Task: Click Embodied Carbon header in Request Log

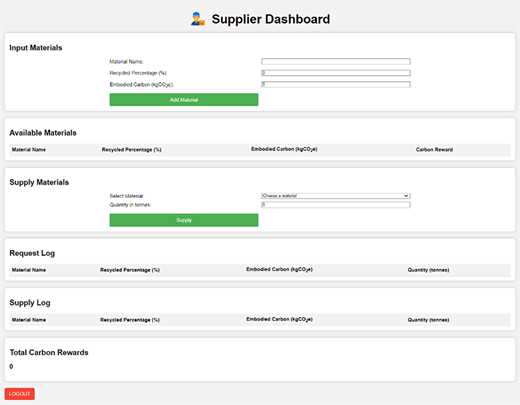Action: pyautogui.click(x=279, y=269)
